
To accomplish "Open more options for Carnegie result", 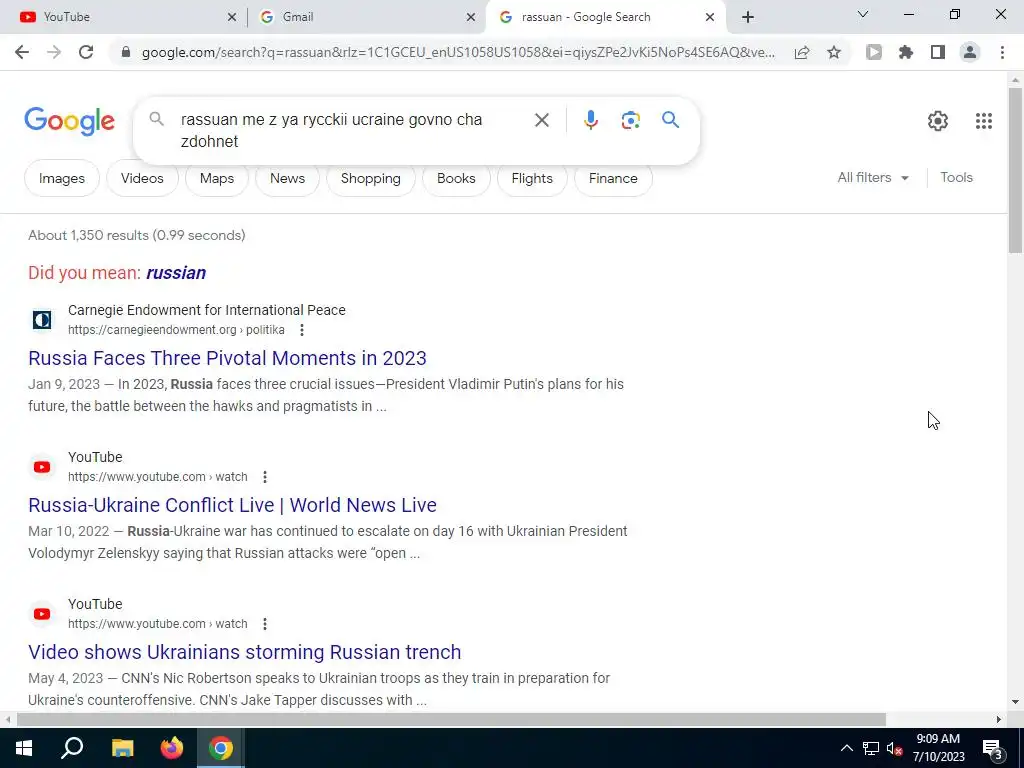I will tap(302, 330).
